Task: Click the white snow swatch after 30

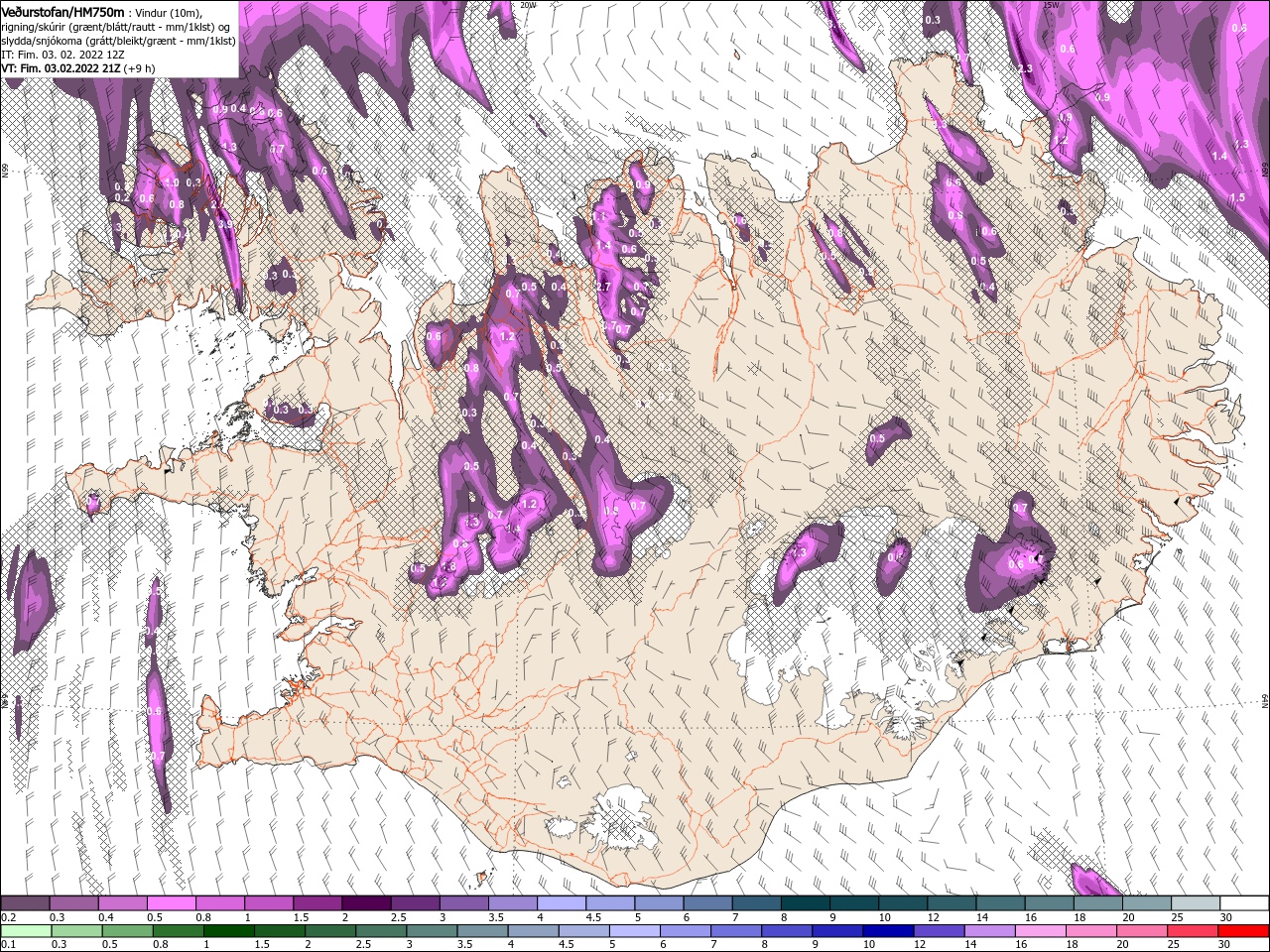Action: point(1244,903)
